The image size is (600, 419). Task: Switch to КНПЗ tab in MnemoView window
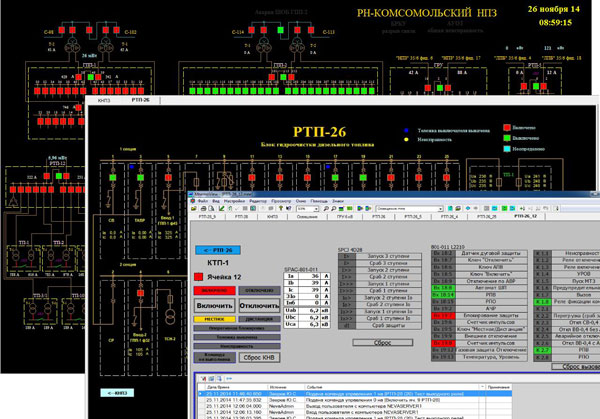click(x=272, y=217)
